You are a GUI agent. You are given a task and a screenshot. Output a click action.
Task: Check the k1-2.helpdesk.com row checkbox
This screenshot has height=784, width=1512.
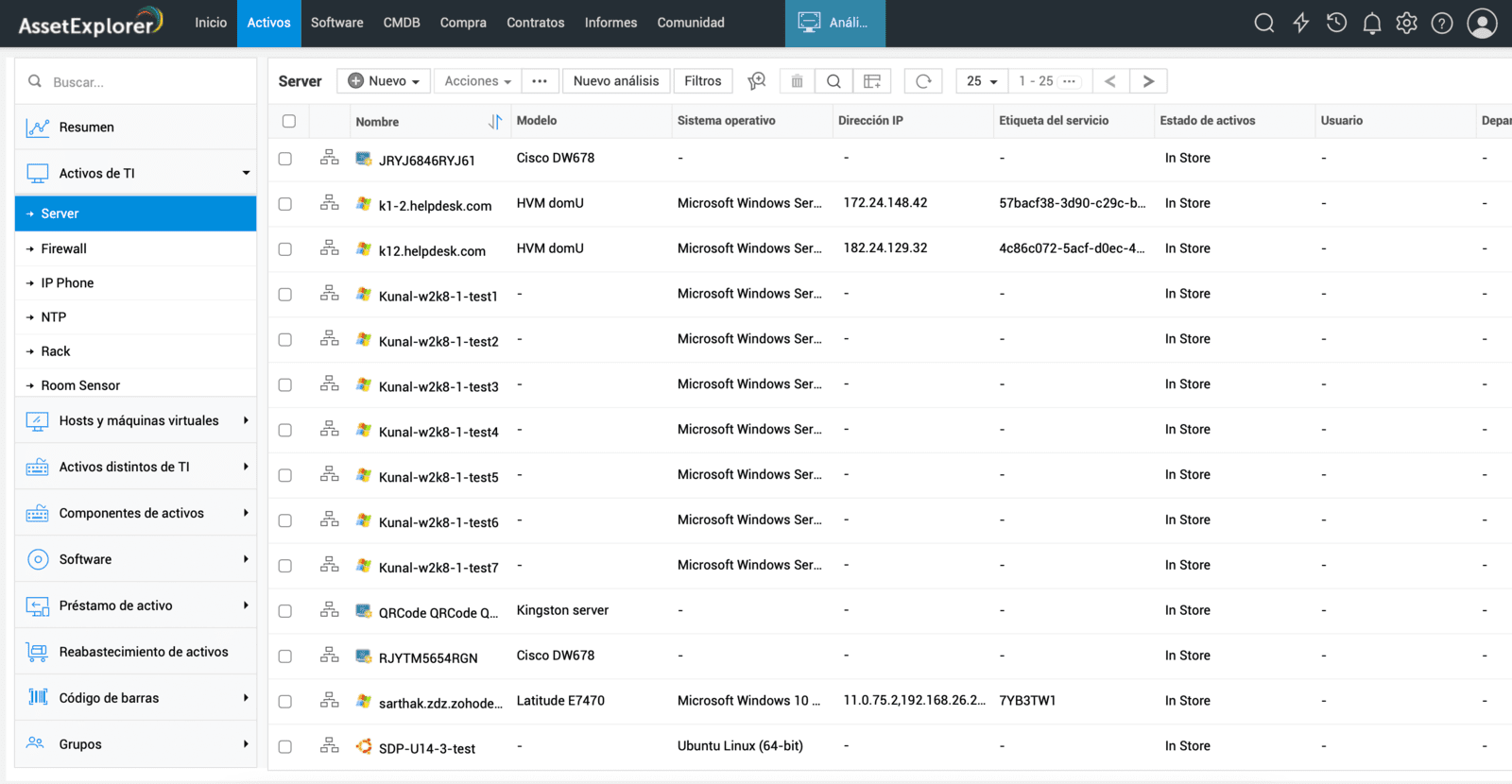click(285, 204)
